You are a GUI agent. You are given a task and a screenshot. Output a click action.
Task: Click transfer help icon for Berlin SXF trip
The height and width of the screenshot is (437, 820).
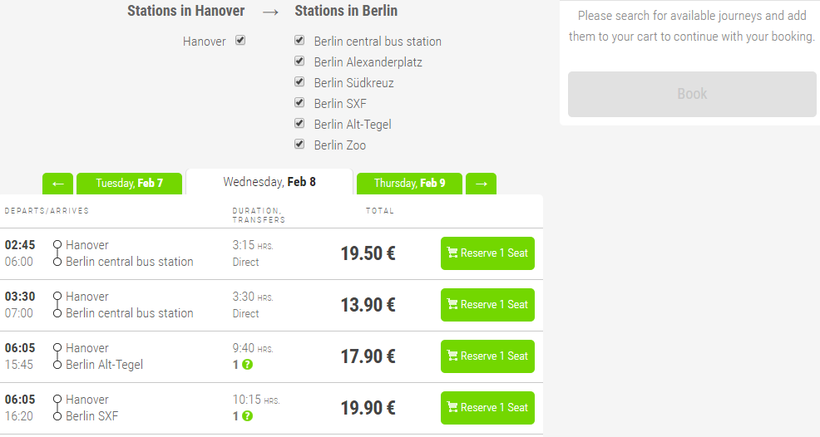[247, 416]
